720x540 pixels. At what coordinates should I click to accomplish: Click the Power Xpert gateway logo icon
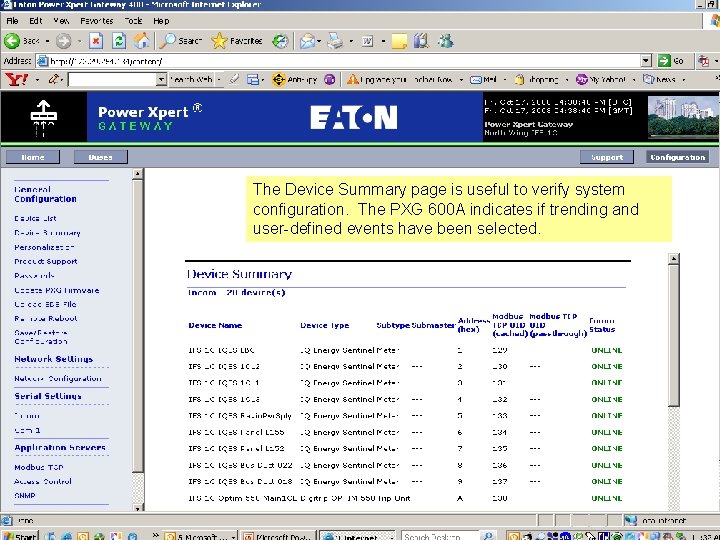44,117
